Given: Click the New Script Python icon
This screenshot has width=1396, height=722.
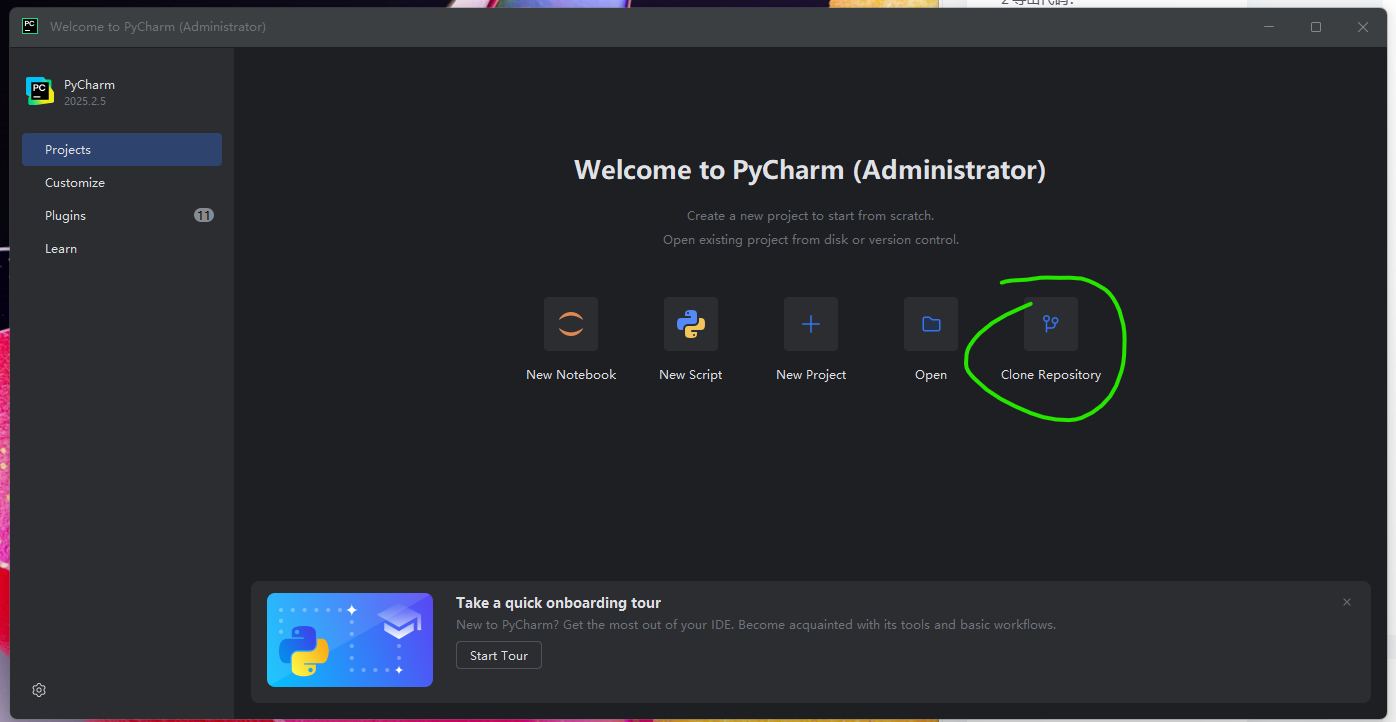Looking at the screenshot, I should point(691,324).
